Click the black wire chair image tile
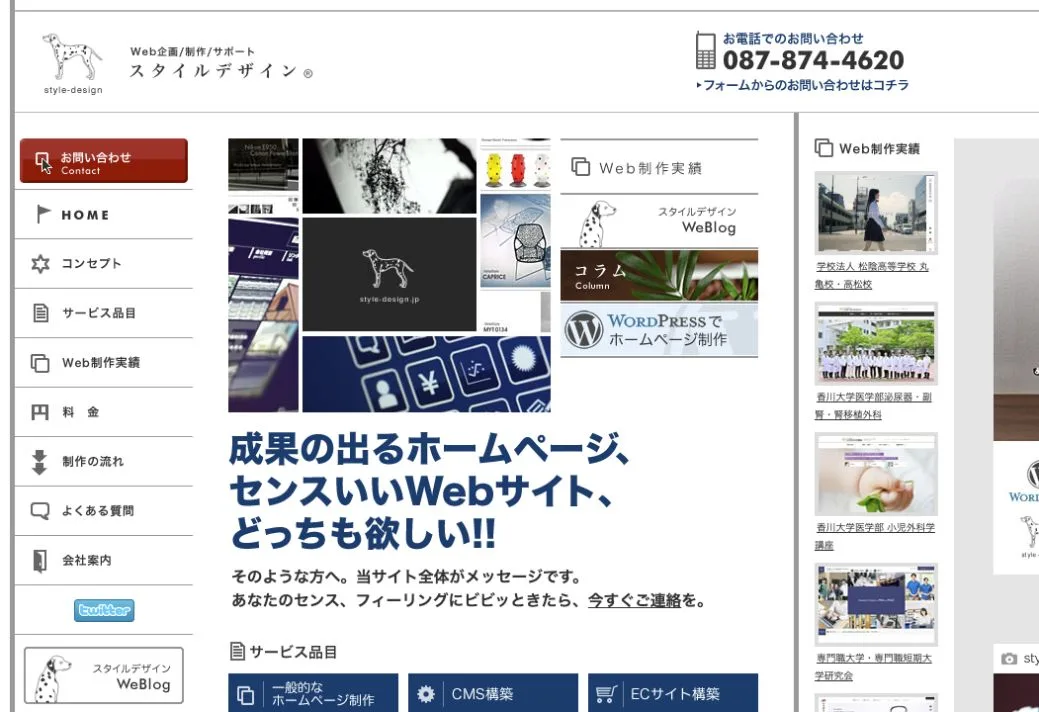The width and height of the screenshot is (1039, 712). (x=516, y=241)
